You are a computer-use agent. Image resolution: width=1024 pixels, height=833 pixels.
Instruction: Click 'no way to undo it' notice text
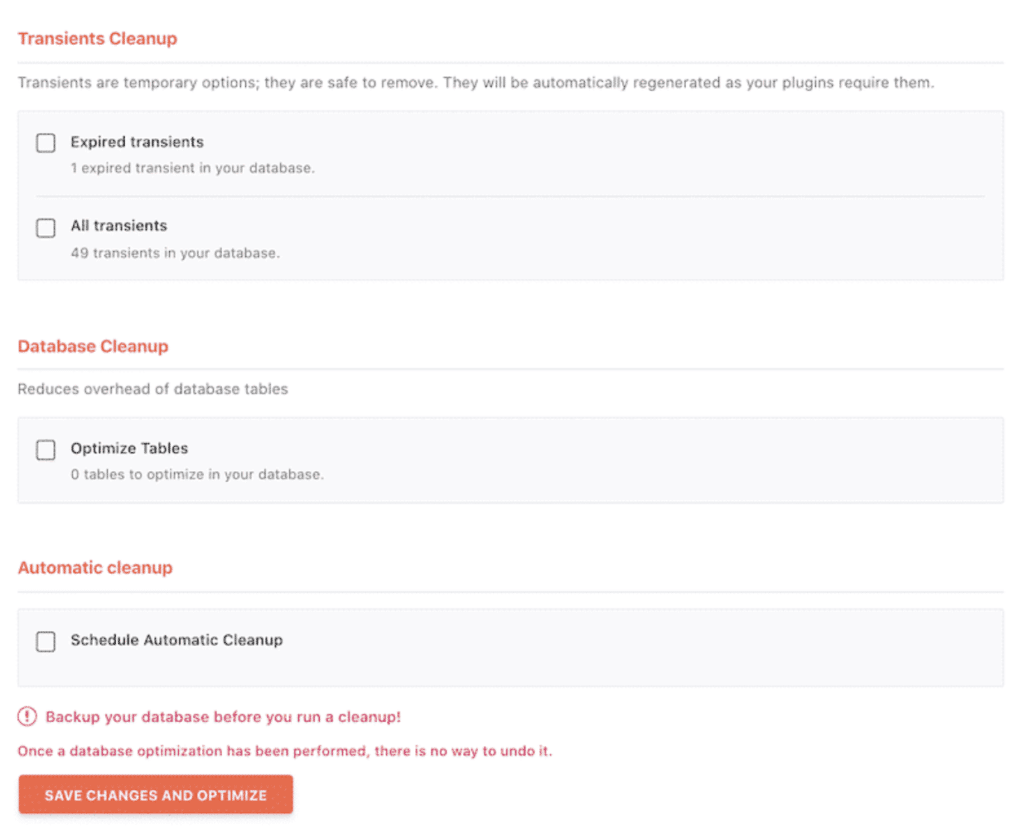[x=491, y=751]
